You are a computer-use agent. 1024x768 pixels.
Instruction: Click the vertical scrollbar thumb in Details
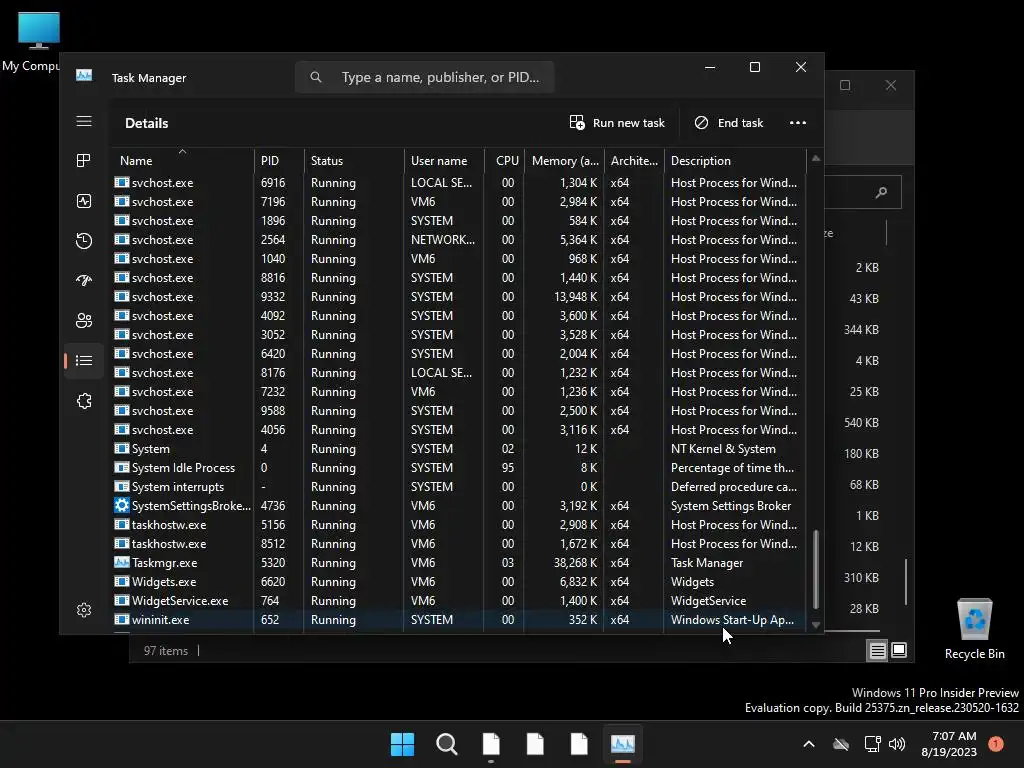click(x=816, y=569)
